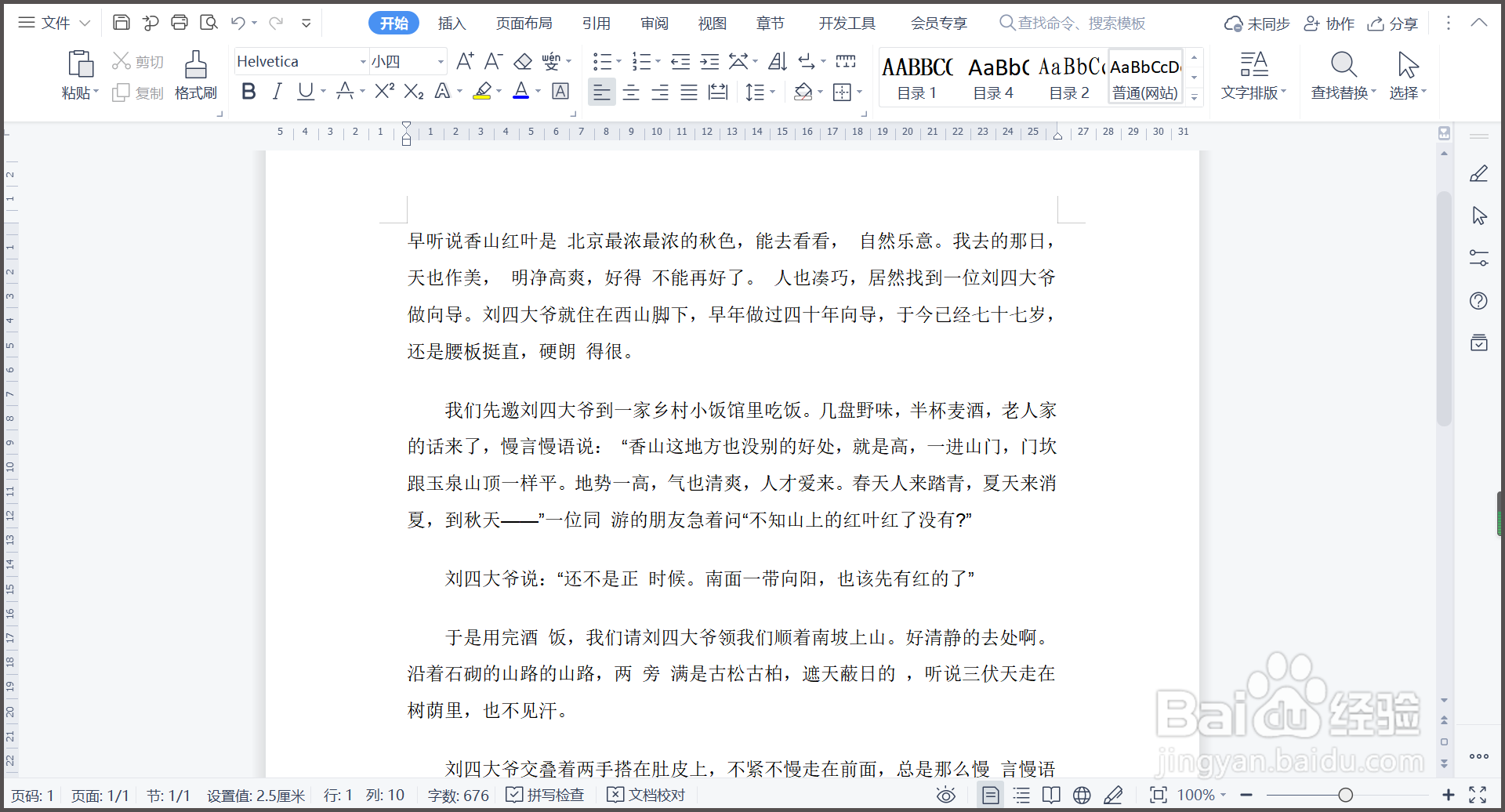Run spell check (拼写检查) in status bar
The width and height of the screenshot is (1505, 812).
pos(545,794)
